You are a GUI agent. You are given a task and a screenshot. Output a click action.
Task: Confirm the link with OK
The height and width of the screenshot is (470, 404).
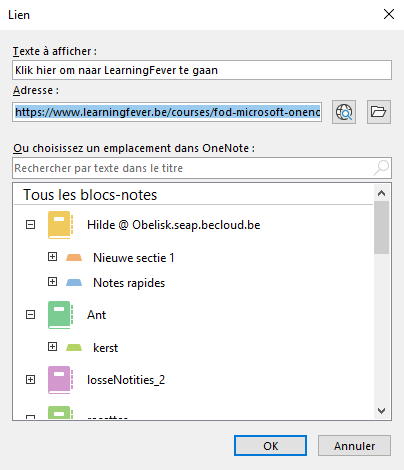pyautogui.click(x=270, y=446)
